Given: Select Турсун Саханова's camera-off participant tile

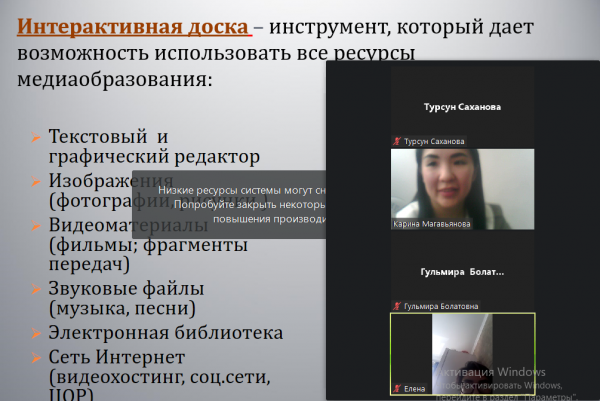Looking at the screenshot, I should click(461, 106).
